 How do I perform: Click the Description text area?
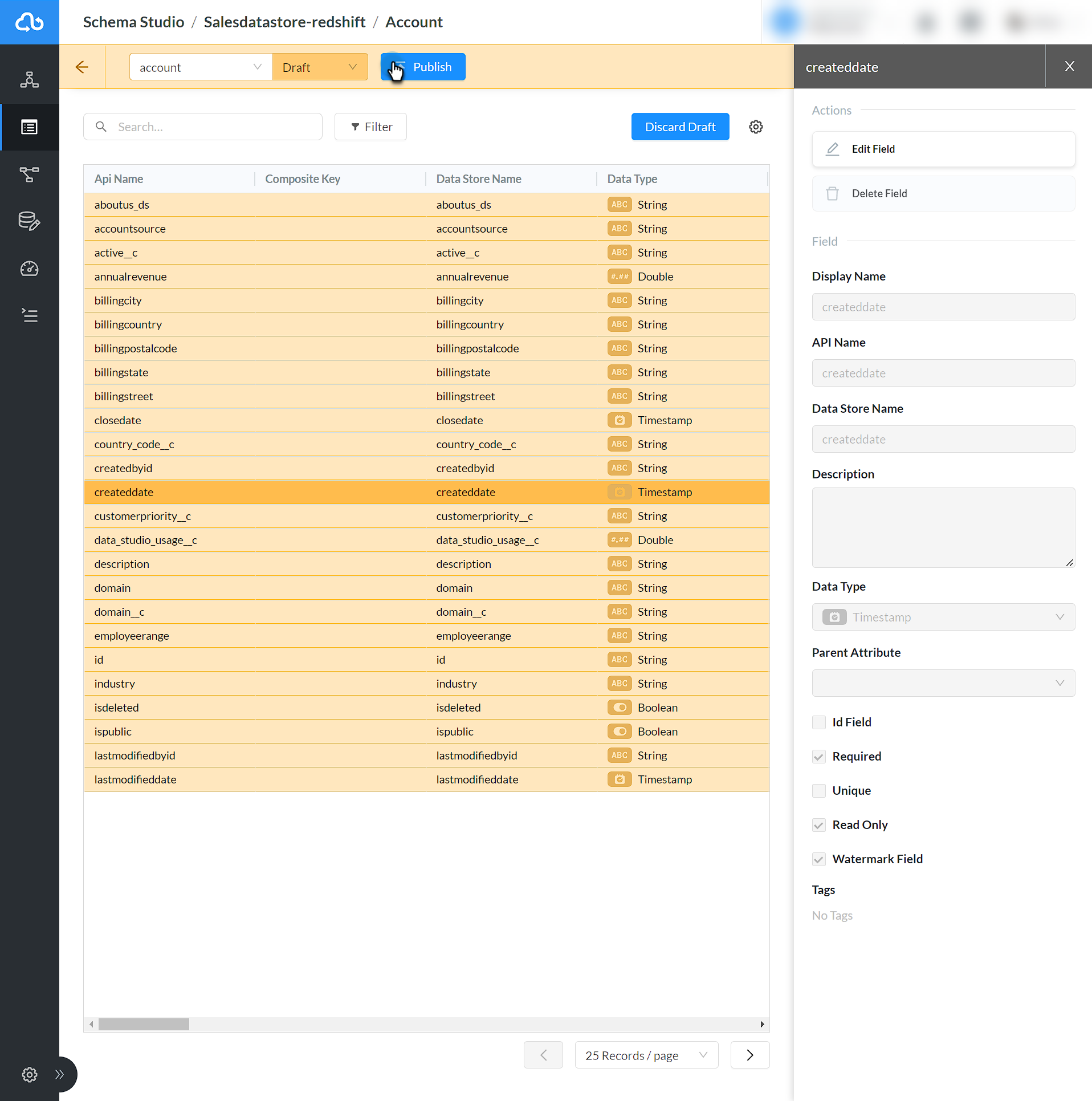point(943,528)
